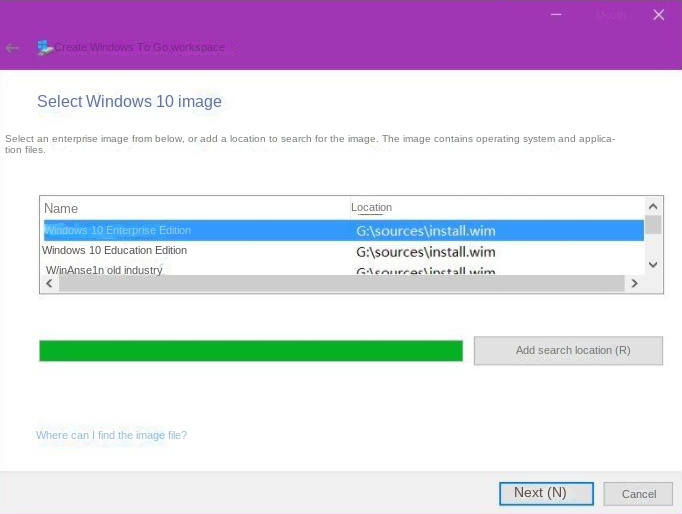The width and height of the screenshot is (682, 514).
Task: Close the Windows To Go wizard
Action: pos(658,15)
